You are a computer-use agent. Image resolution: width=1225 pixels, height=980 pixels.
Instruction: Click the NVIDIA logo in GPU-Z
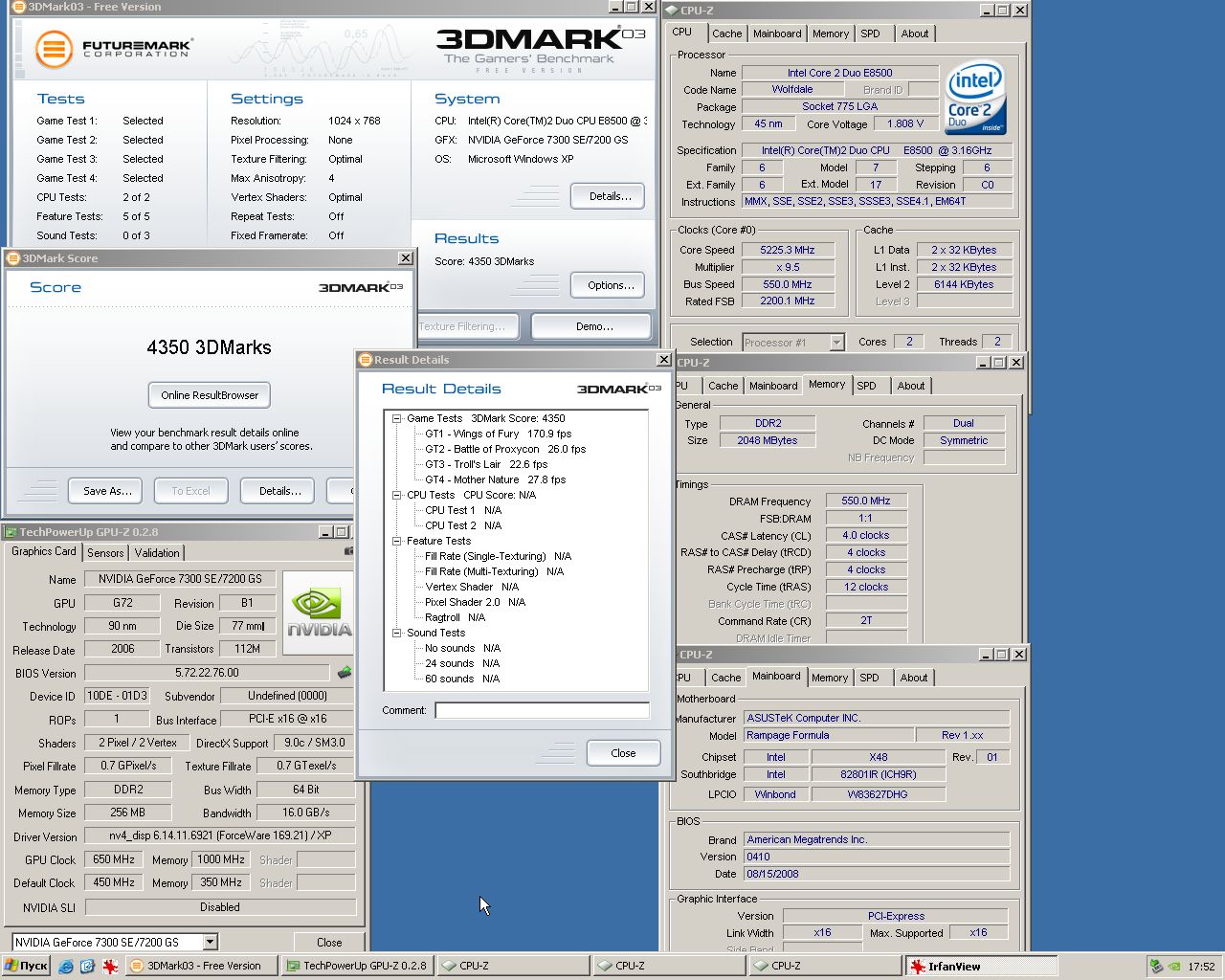(319, 612)
